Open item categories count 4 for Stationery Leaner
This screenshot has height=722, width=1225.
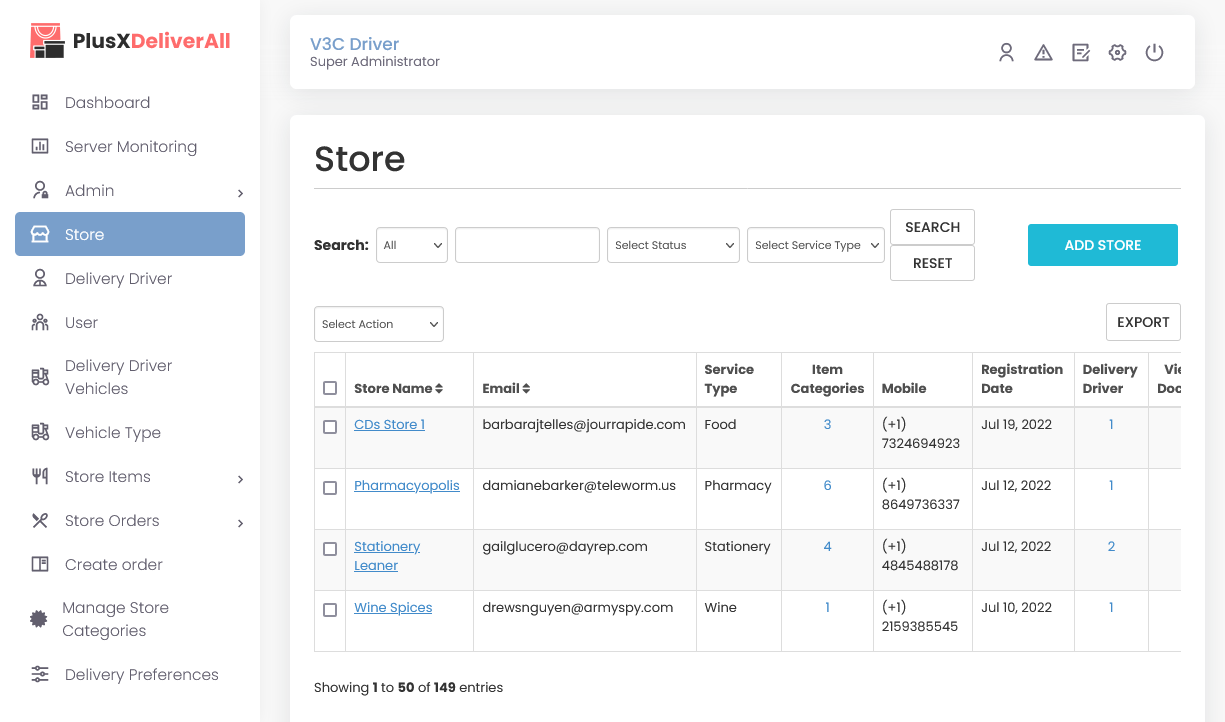click(x=827, y=547)
